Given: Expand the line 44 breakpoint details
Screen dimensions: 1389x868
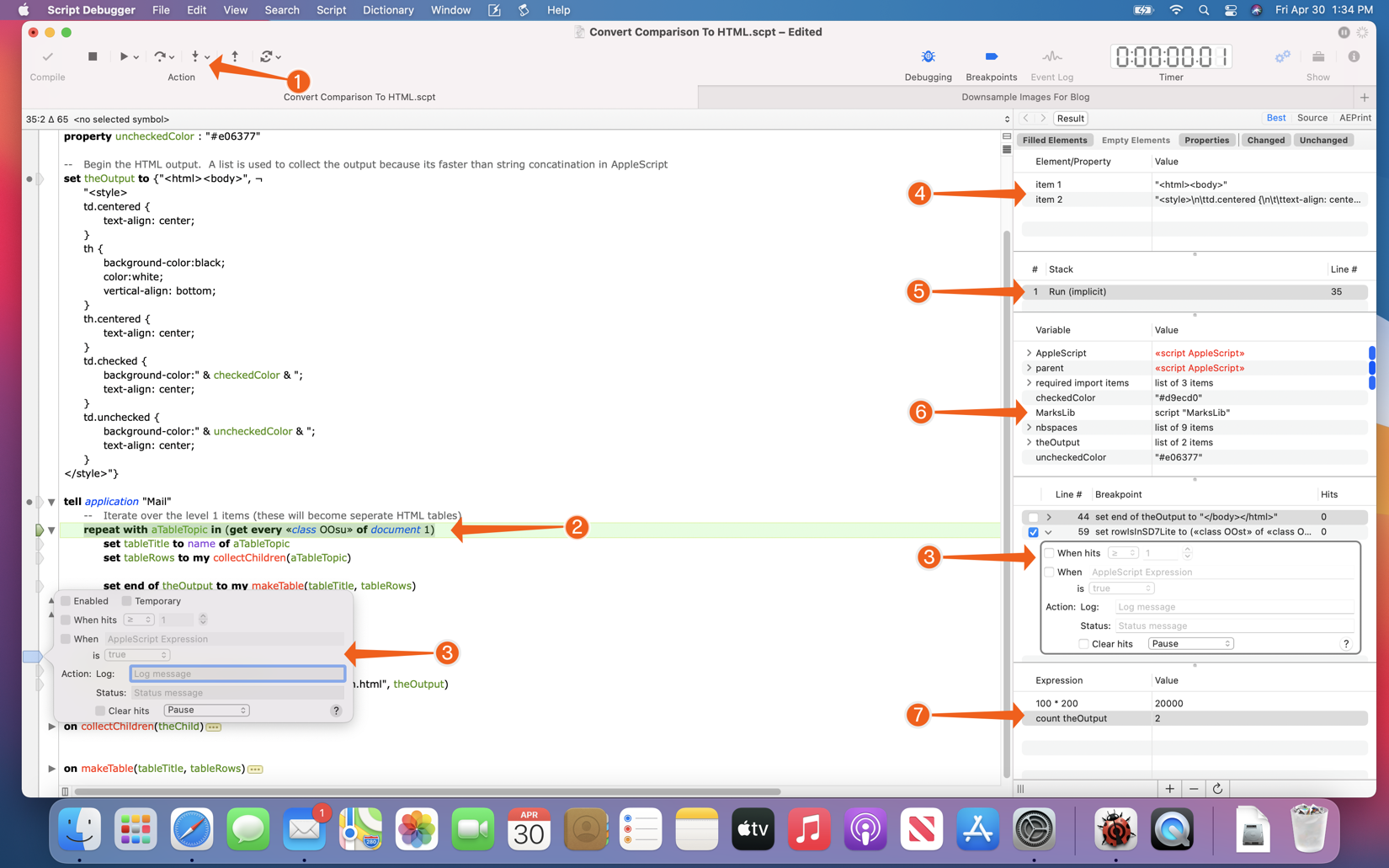Looking at the screenshot, I should tap(1048, 517).
